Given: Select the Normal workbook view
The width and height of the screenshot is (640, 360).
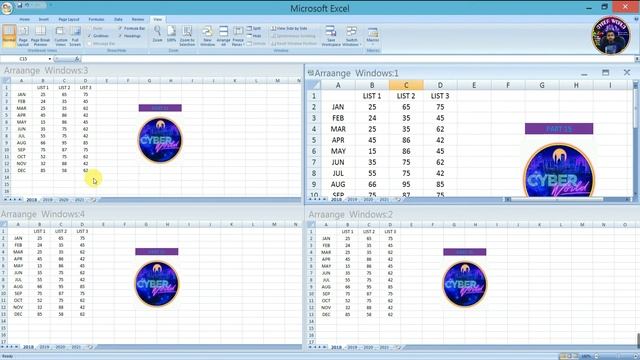Looking at the screenshot, I should (x=9, y=36).
